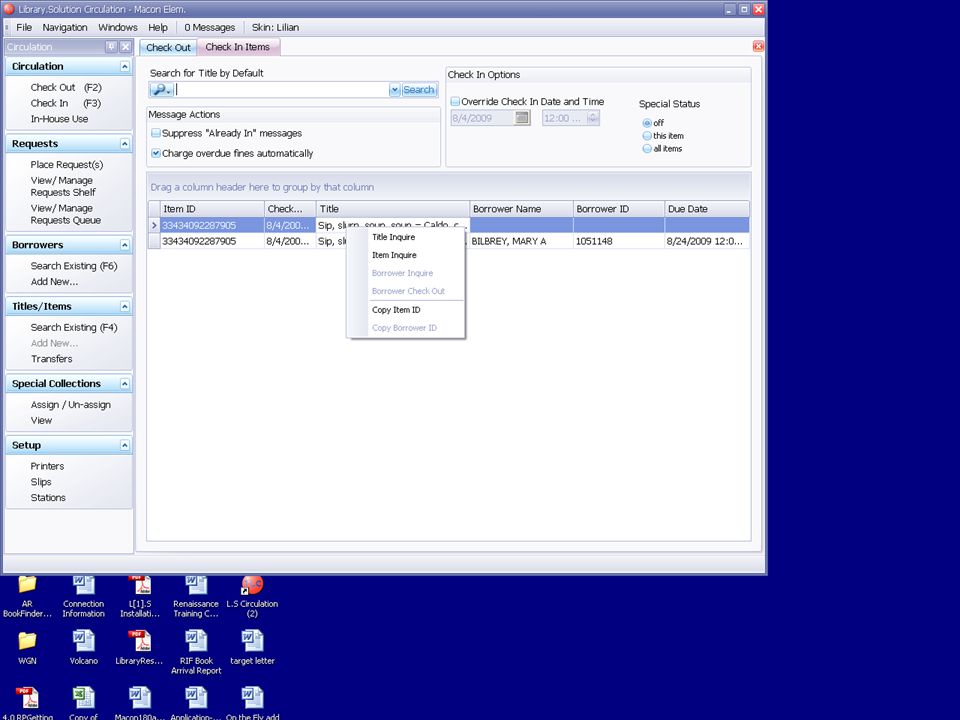Screen dimensions: 960x720
Task: Uncheck Charge overdue fines automatically
Action: [156, 153]
